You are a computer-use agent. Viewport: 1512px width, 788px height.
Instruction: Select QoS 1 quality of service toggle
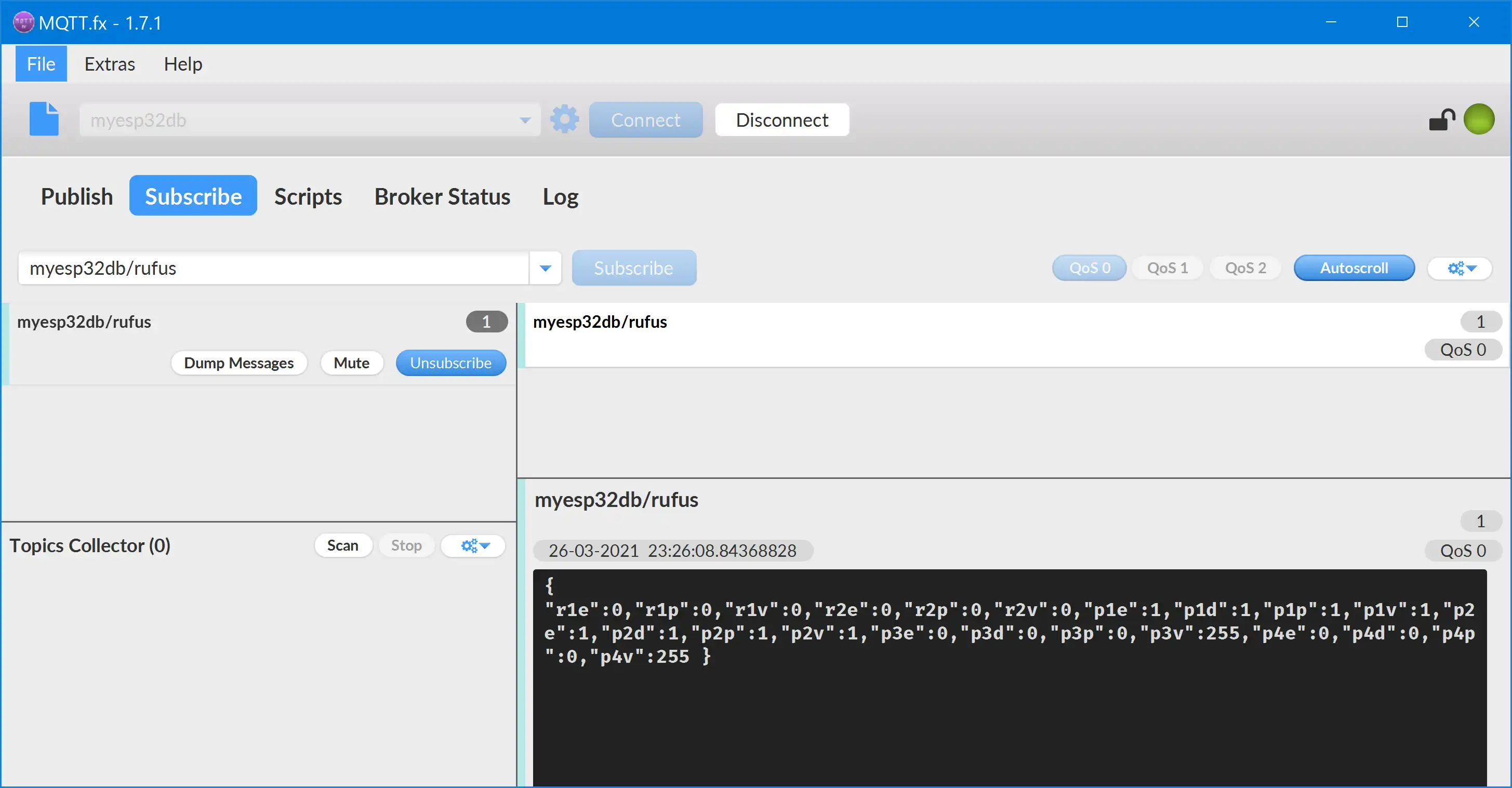point(1167,267)
